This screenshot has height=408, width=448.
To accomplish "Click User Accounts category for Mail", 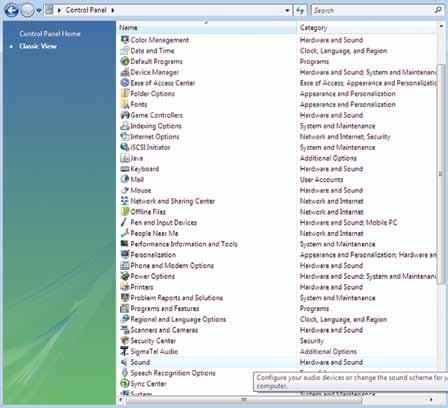I will (321, 179).
